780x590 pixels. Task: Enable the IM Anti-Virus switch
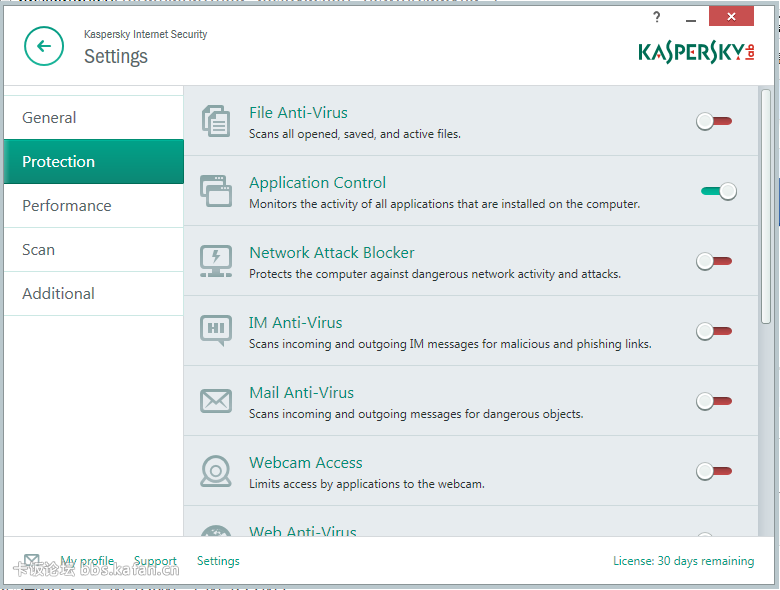[x=714, y=331]
